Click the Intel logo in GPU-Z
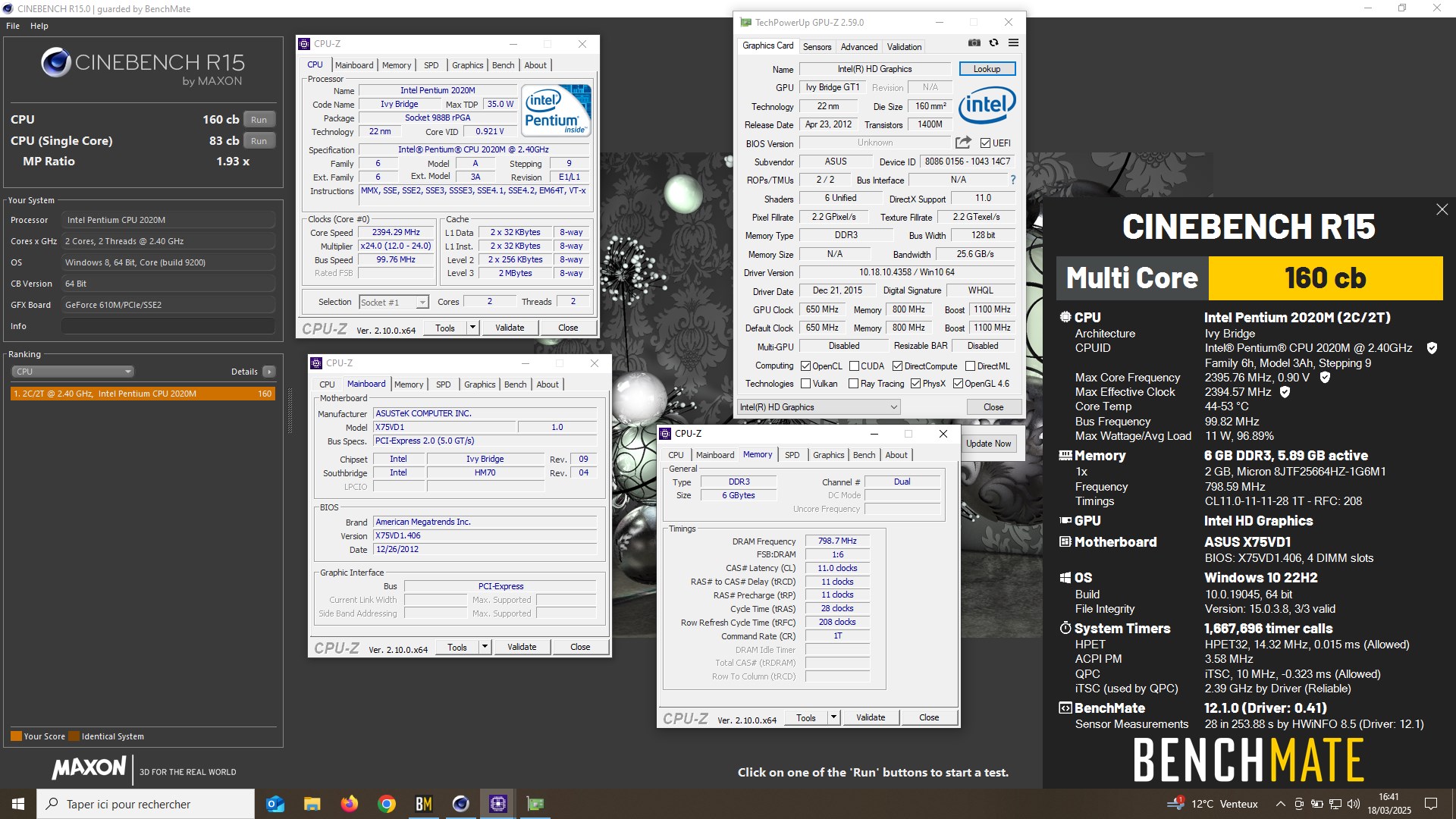This screenshot has height=819, width=1456. click(987, 105)
